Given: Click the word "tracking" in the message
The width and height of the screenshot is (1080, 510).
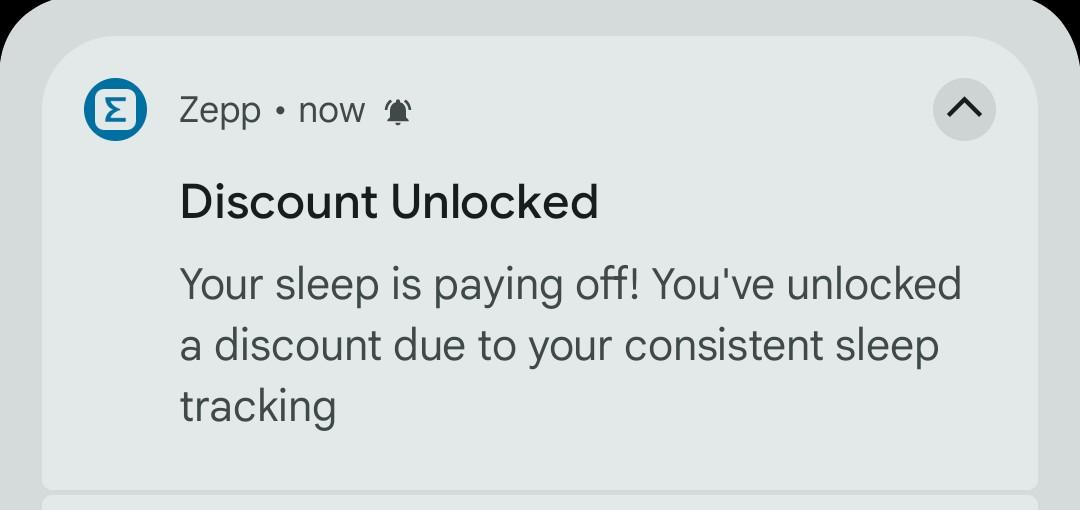Looking at the screenshot, I should click(x=258, y=407).
